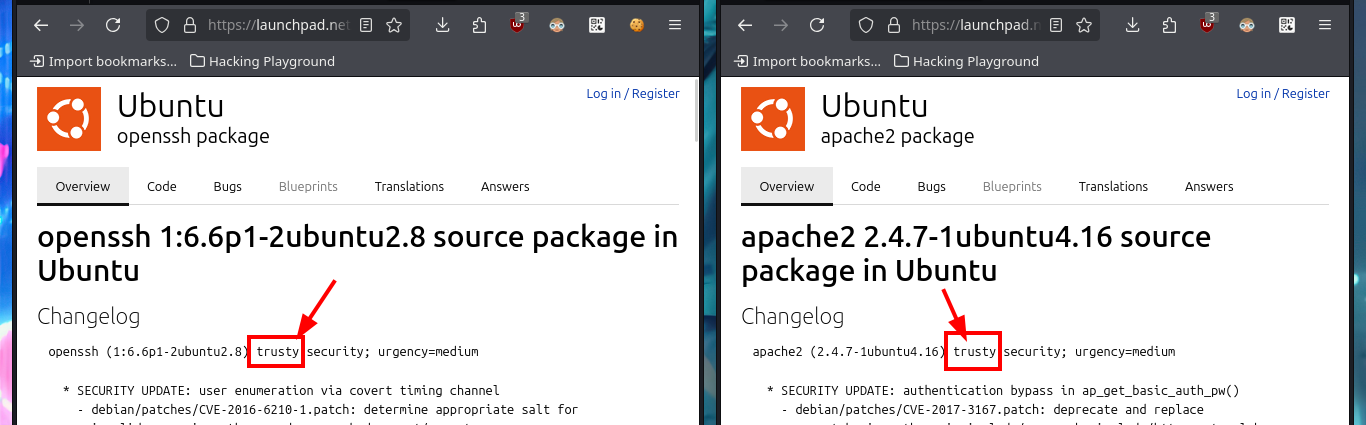
Task: Open Answers tab on apache2 page
Action: click(1209, 186)
